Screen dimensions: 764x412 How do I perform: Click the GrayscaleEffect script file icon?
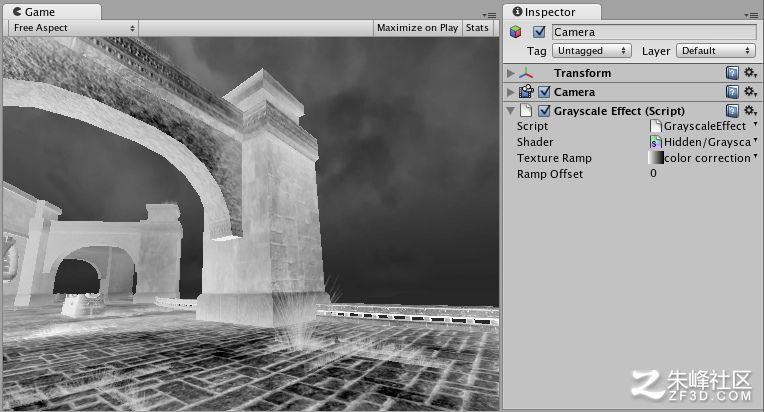656,126
